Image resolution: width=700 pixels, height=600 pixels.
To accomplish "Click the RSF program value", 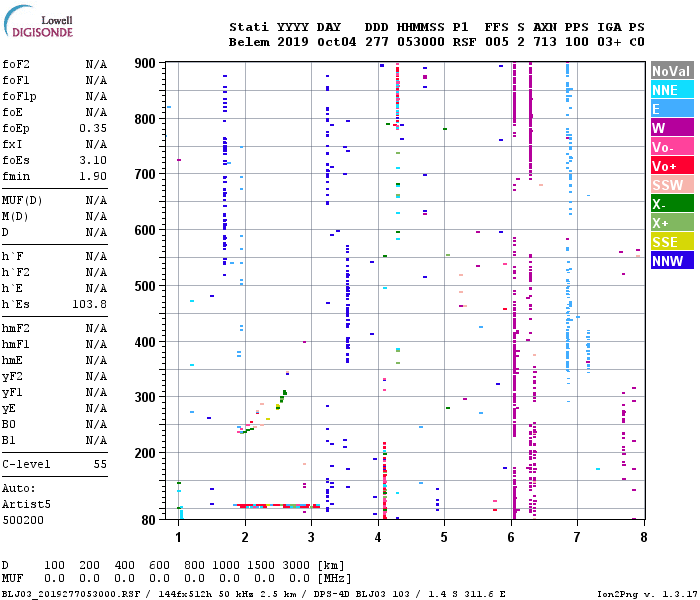I will (x=464, y=42).
